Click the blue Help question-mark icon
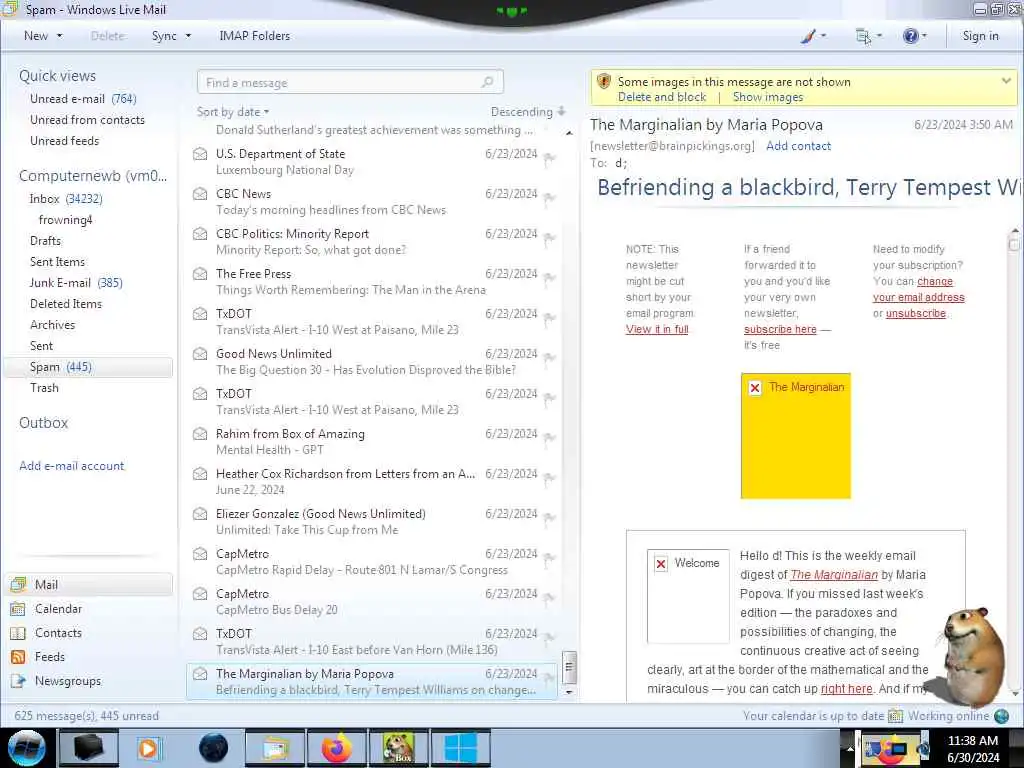 tap(910, 36)
